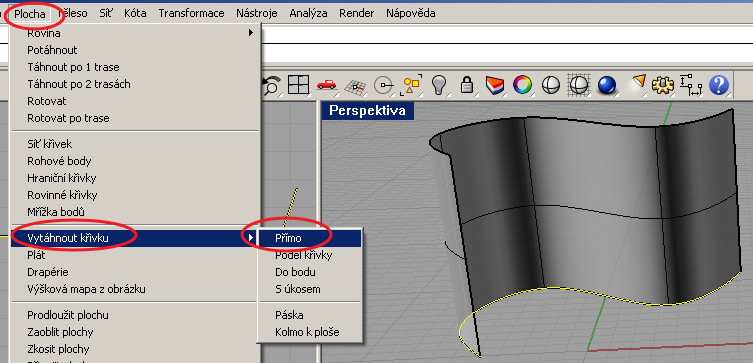
Task: Click the select objects shapes icon
Action: [412, 85]
